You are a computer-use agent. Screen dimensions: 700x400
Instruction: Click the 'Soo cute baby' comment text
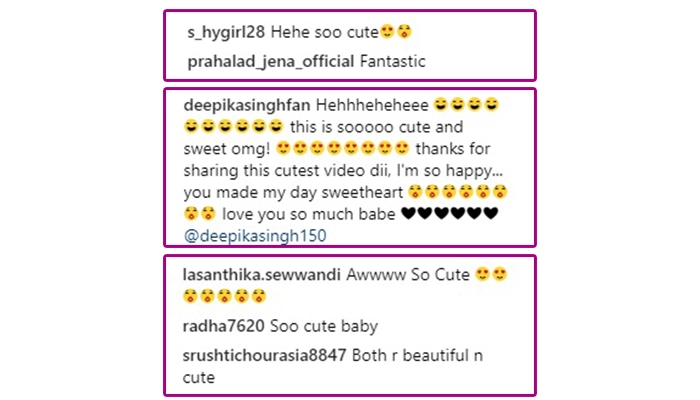[x=324, y=326]
